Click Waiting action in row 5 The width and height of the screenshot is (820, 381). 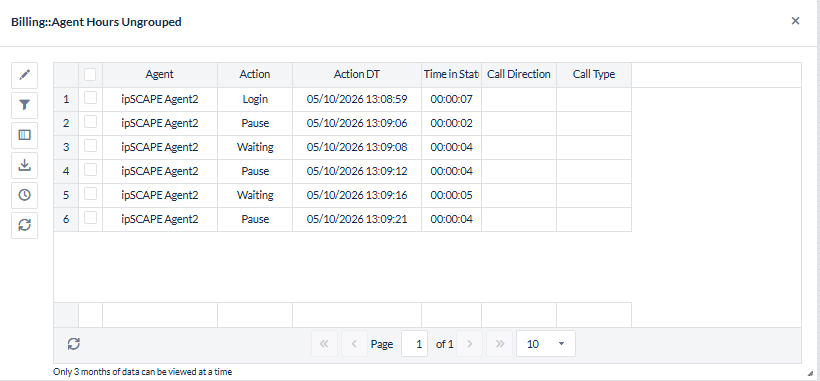[x=255, y=195]
